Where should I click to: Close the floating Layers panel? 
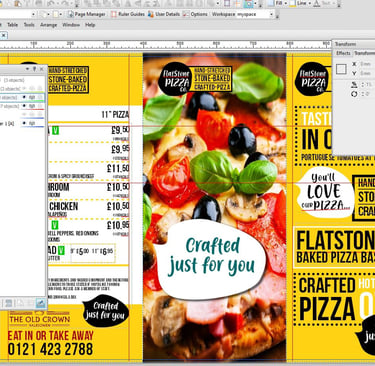point(41,69)
